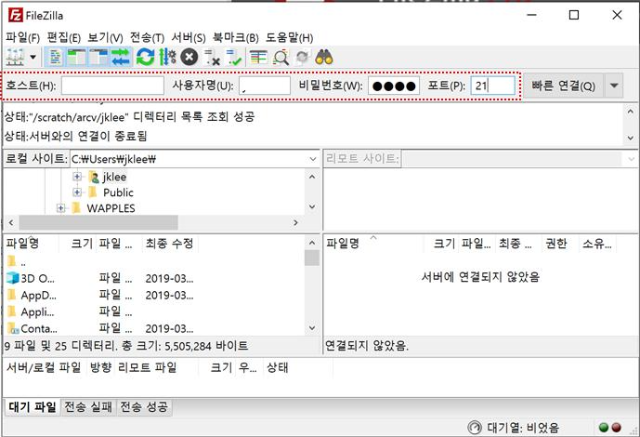This screenshot has width=640, height=437.
Task: Select the WAPPLES folder in tree
Action: 111,208
